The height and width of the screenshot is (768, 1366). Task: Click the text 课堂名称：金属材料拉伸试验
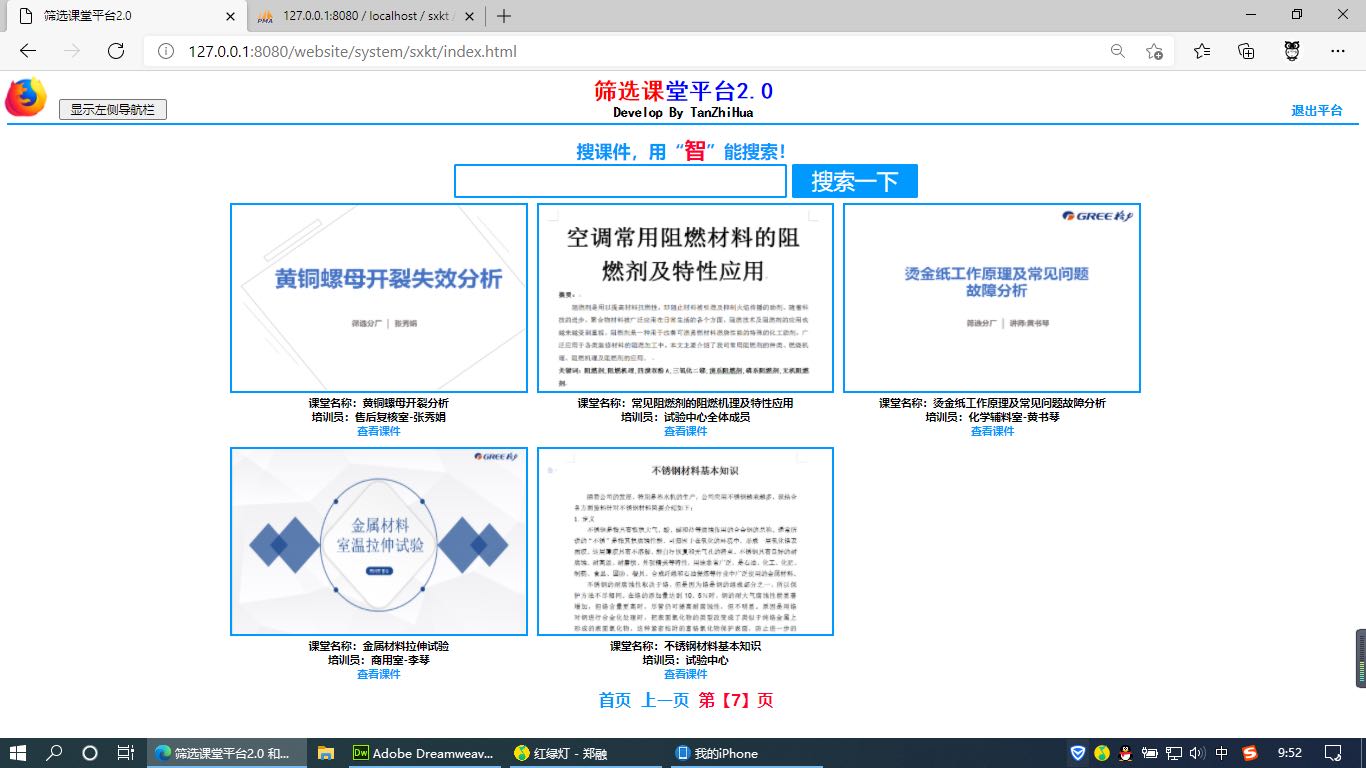coord(379,646)
